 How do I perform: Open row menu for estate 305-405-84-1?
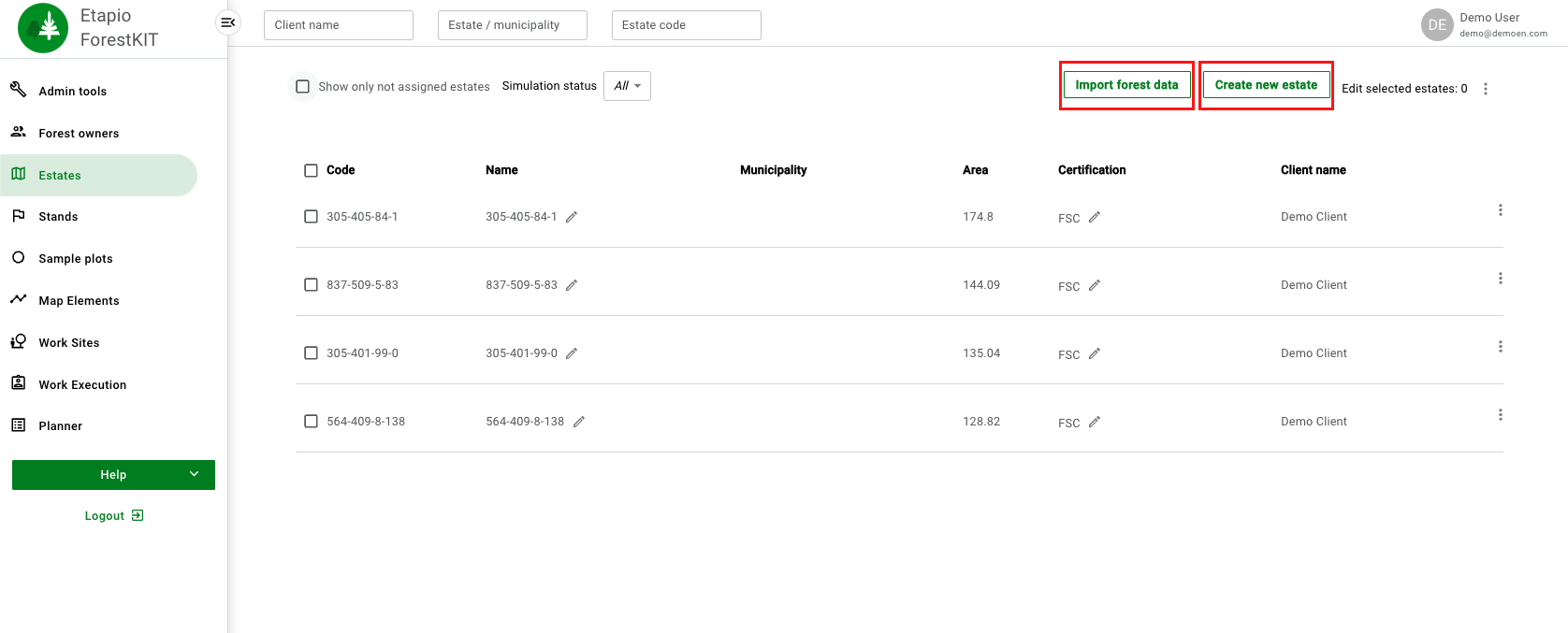click(1501, 210)
